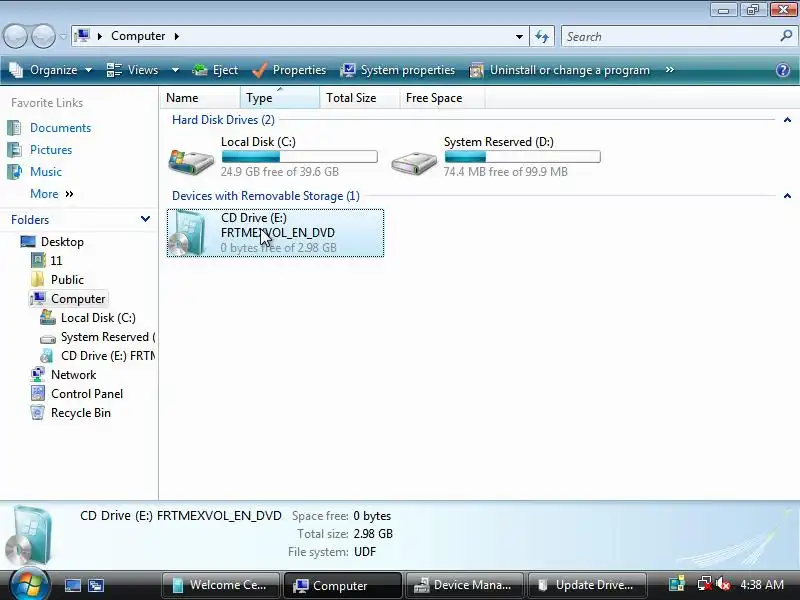Open the Views dropdown arrow
The width and height of the screenshot is (800, 600).
point(175,70)
